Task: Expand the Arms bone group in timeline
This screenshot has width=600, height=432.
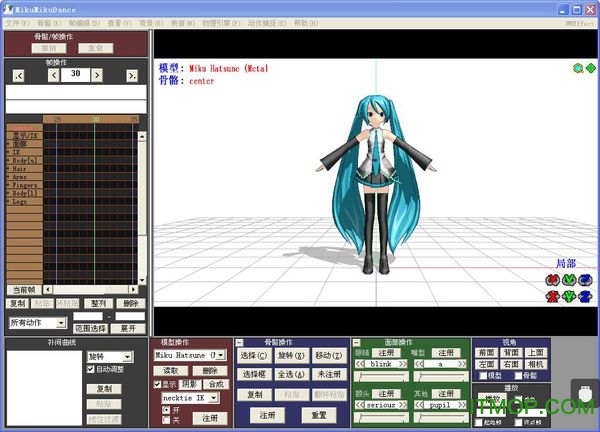Action: 8,177
